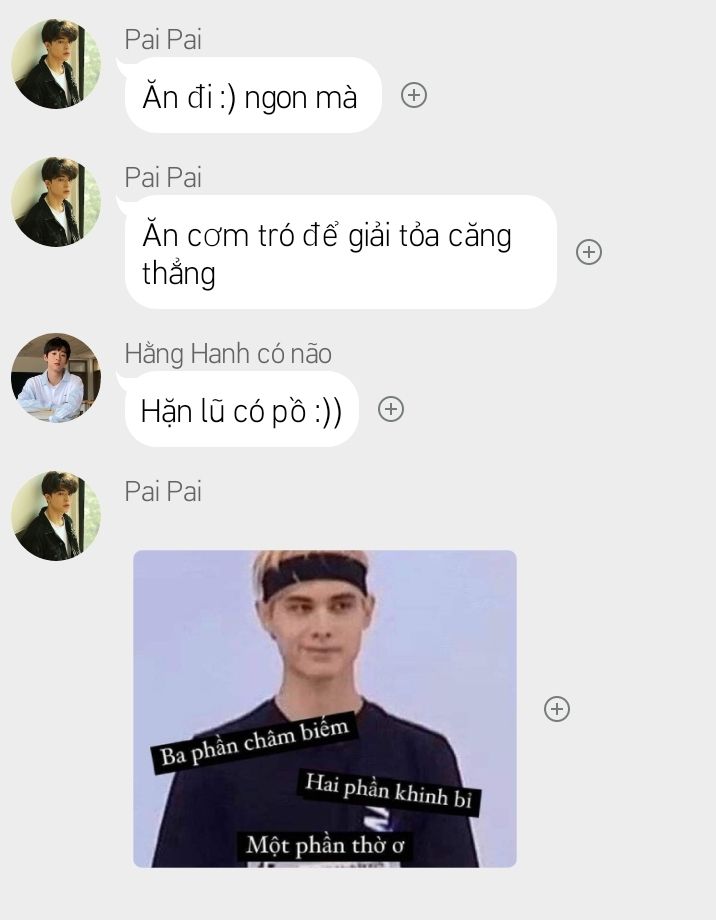This screenshot has height=920, width=716.
Task: Click "Pai Pai" name above "Ăn cơm tró" bubble
Action: point(163,178)
